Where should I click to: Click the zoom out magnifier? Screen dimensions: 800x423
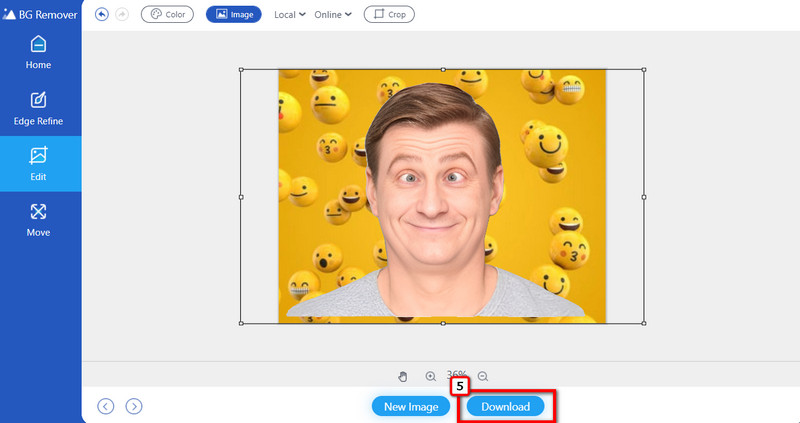483,377
